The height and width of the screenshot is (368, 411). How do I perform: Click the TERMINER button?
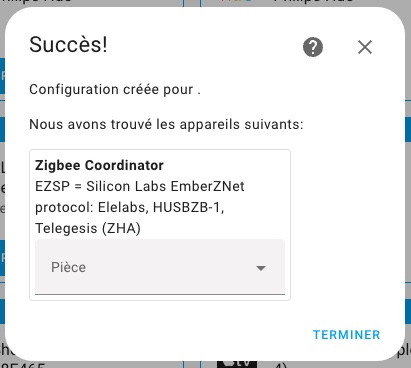point(346,335)
